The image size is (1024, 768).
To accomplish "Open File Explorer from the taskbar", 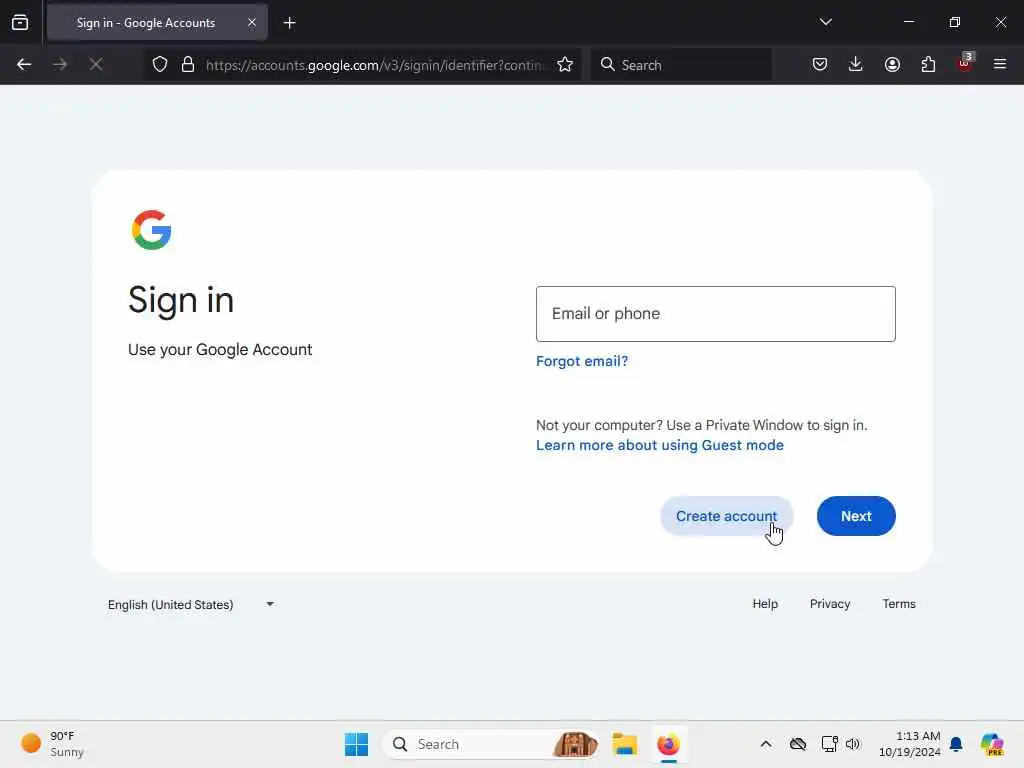I will (625, 744).
